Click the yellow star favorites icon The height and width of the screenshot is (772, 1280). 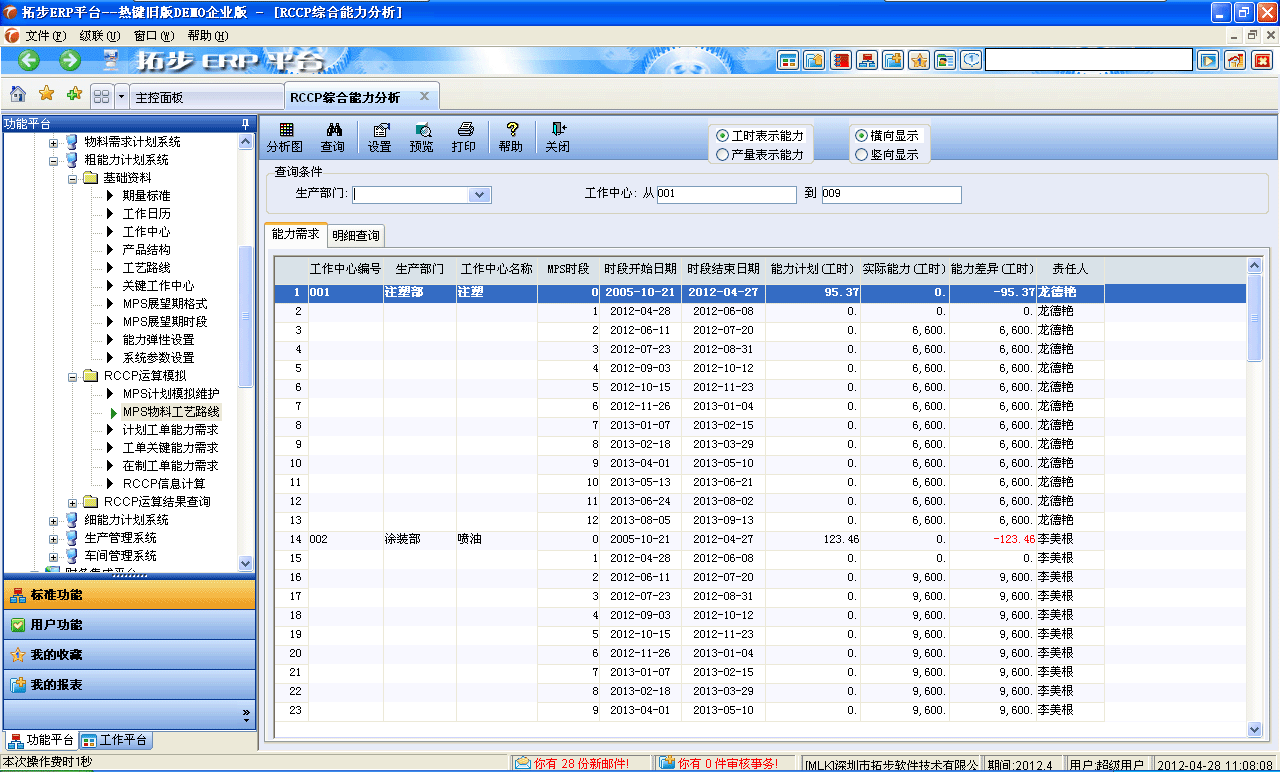45,95
